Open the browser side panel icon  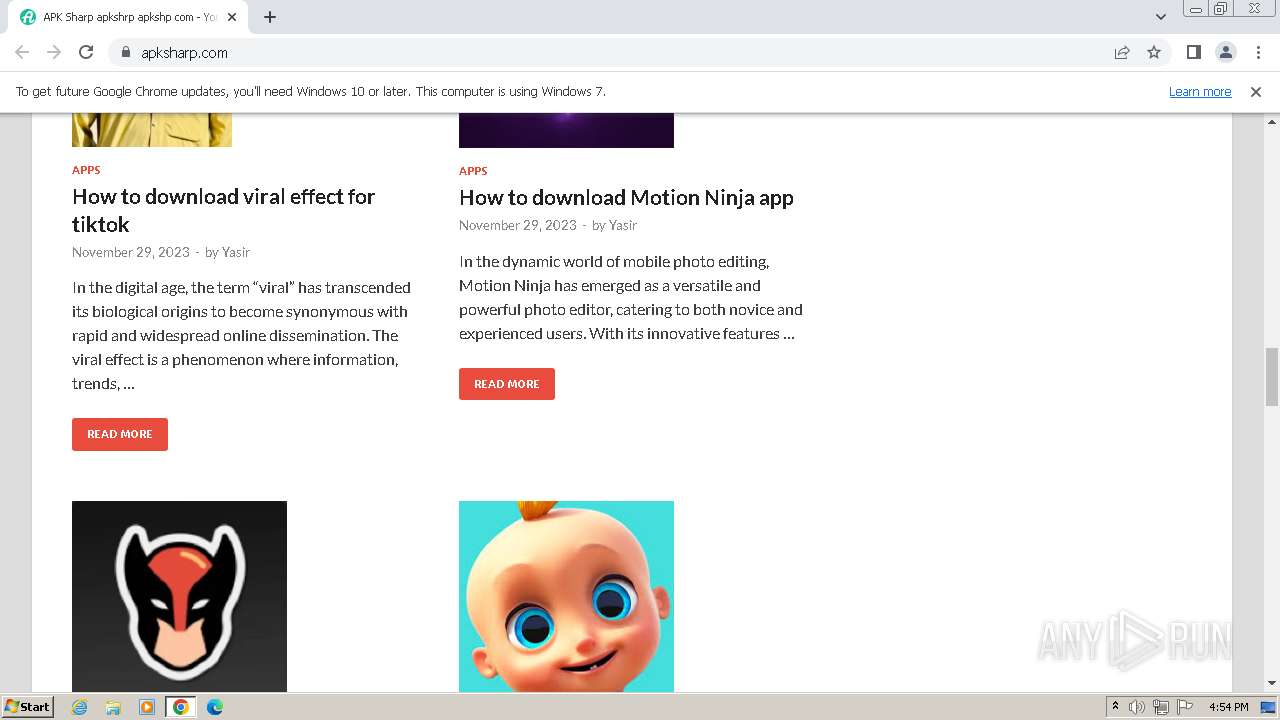1193,52
